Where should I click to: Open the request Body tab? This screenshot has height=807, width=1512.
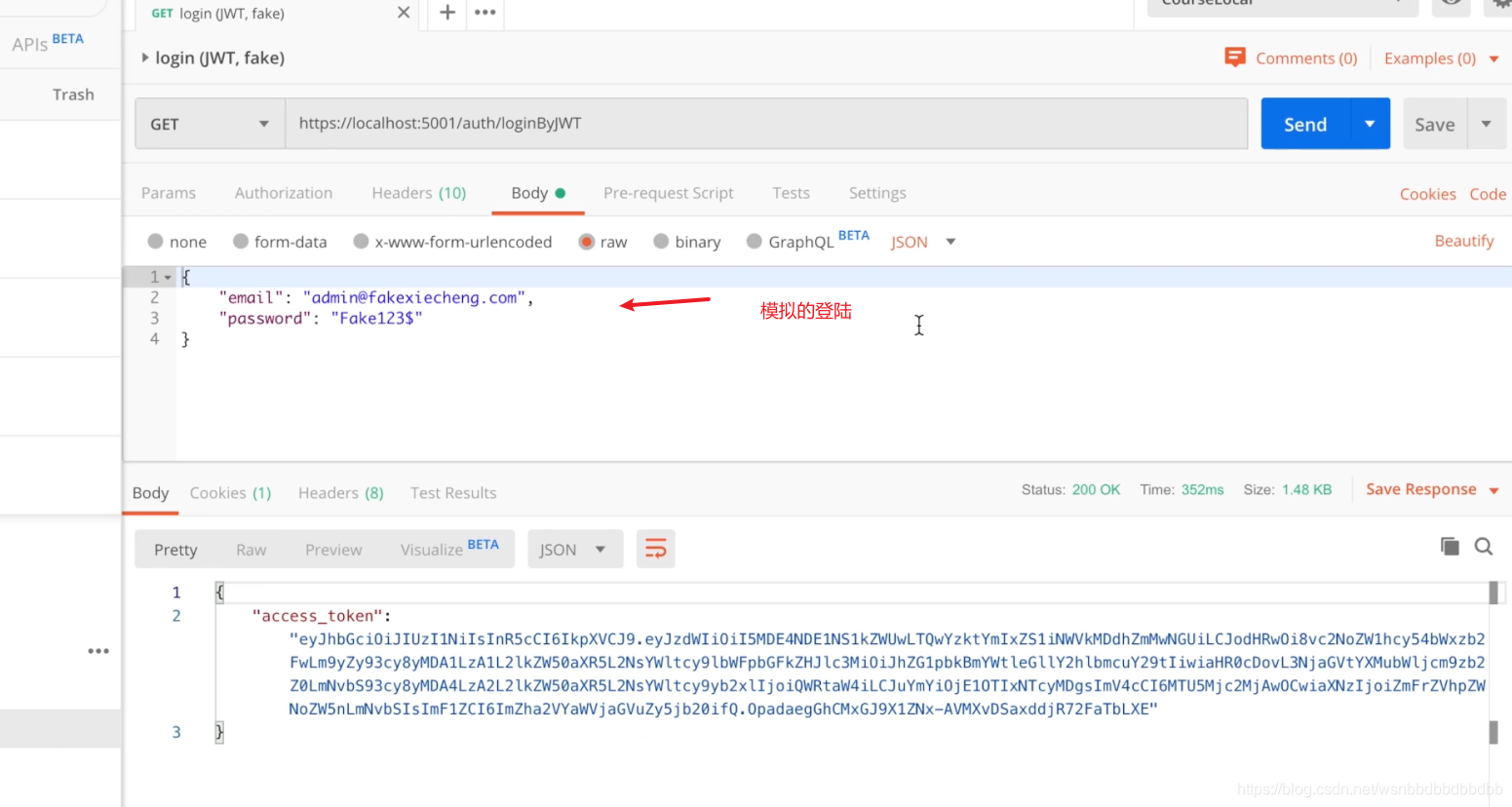(538, 193)
